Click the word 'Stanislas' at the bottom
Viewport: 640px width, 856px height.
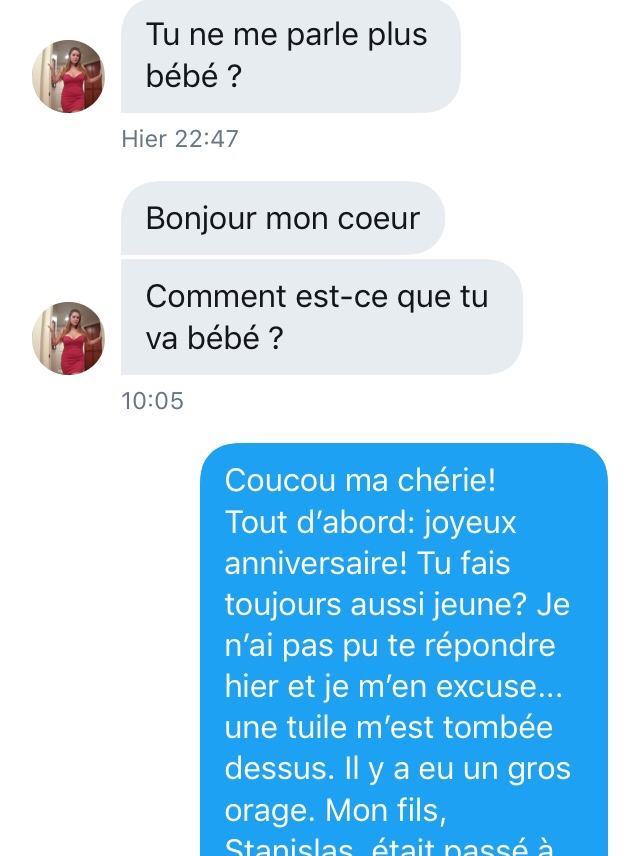click(x=288, y=846)
